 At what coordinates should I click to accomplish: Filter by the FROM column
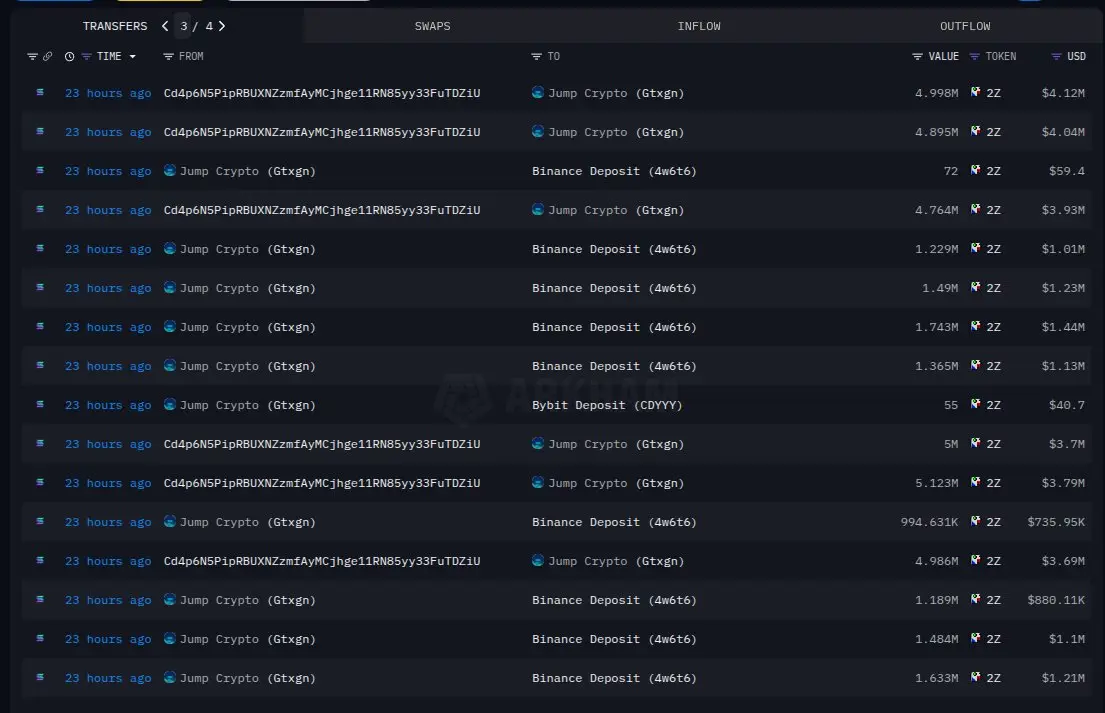[168, 56]
